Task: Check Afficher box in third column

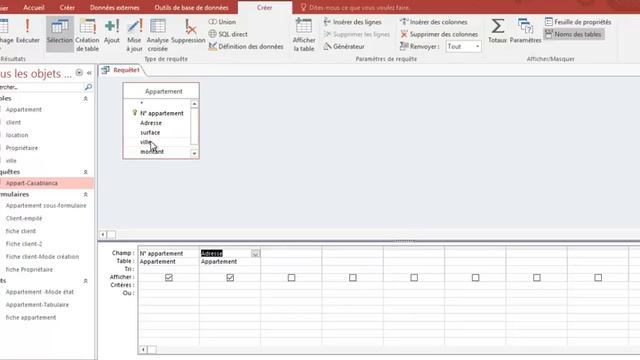Action: [291, 278]
